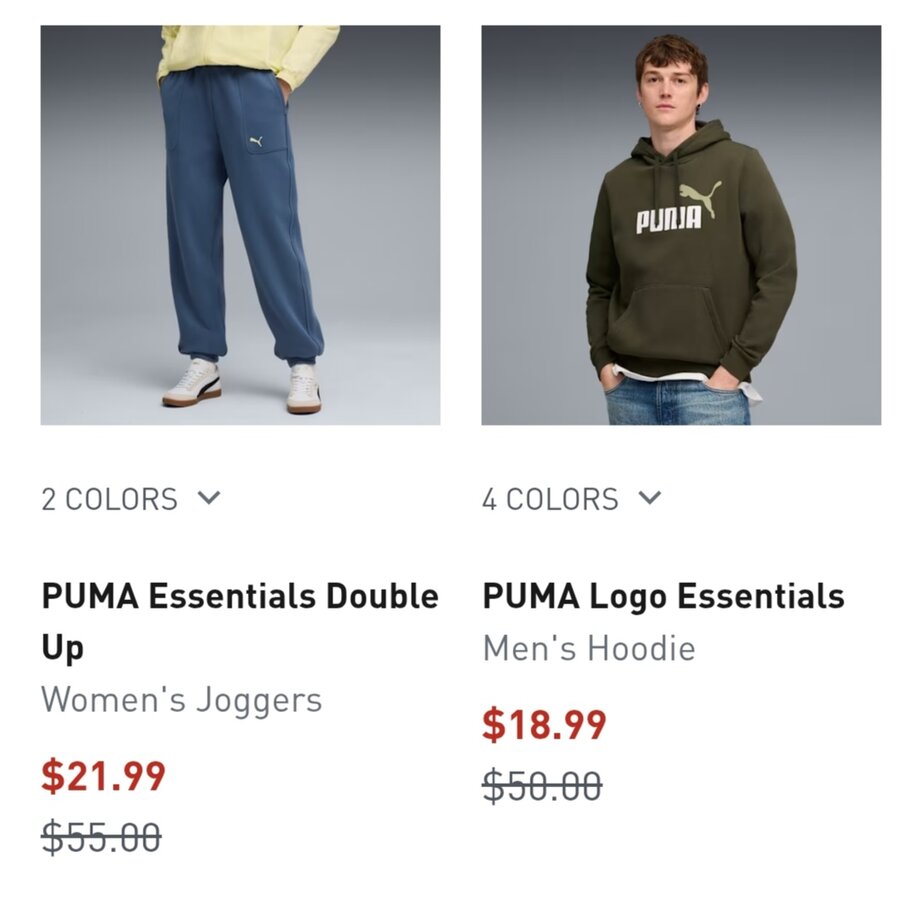This screenshot has height=900, width=922.
Task: Click the 4 COLORS label
Action: pyautogui.click(x=550, y=499)
